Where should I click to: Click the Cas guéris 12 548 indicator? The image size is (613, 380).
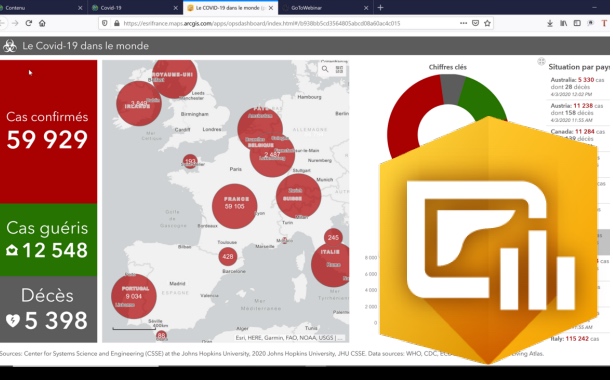point(48,240)
